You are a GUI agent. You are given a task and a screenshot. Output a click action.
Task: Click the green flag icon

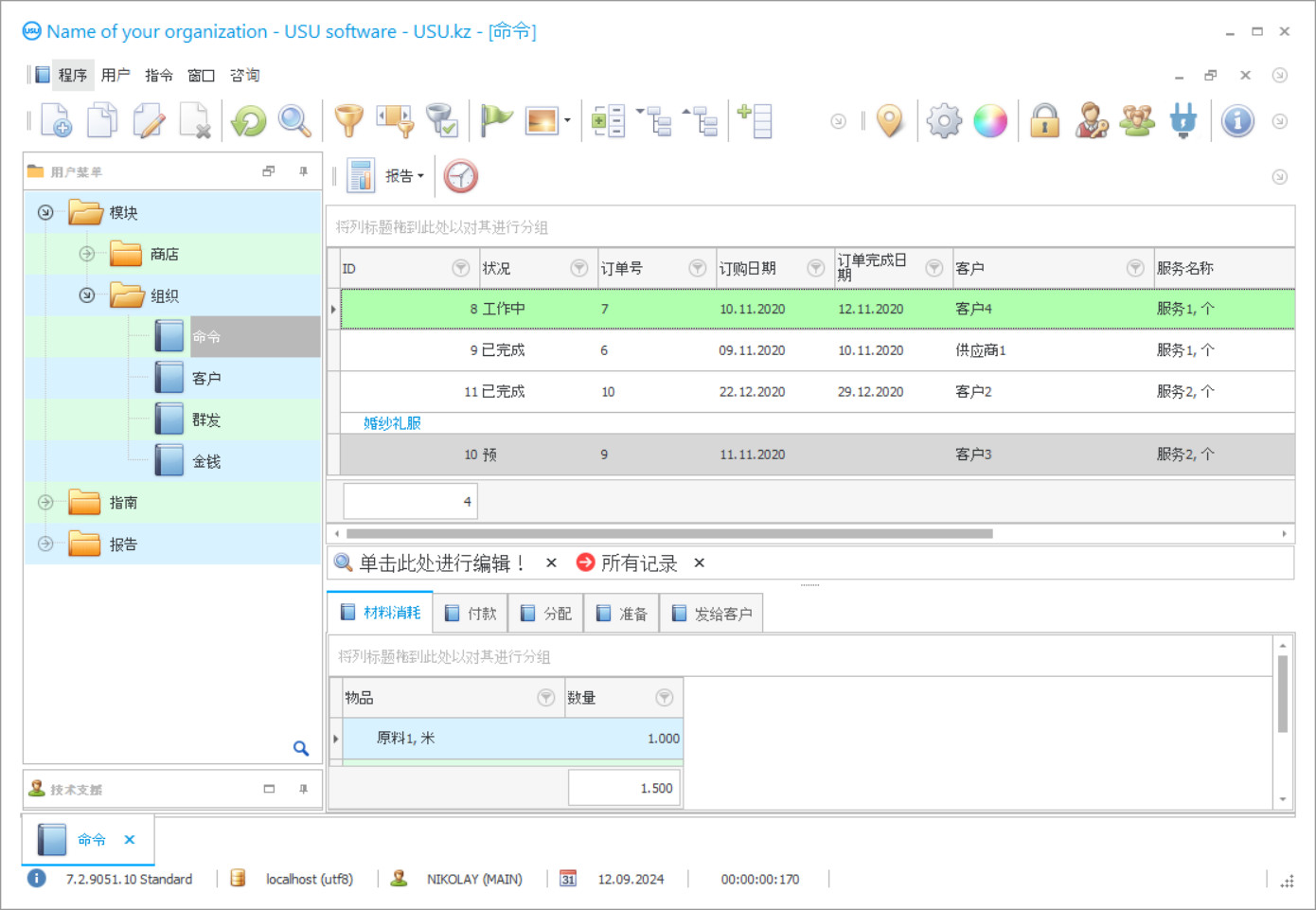[496, 121]
